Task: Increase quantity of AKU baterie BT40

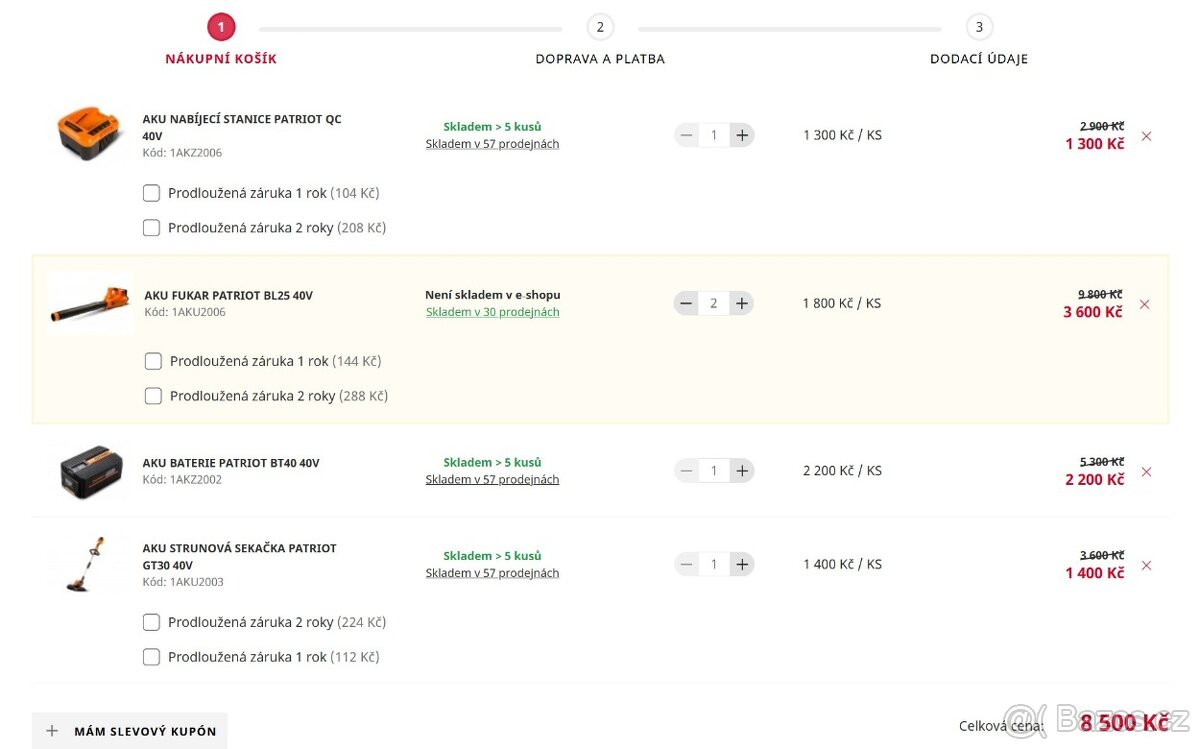Action: (741, 471)
